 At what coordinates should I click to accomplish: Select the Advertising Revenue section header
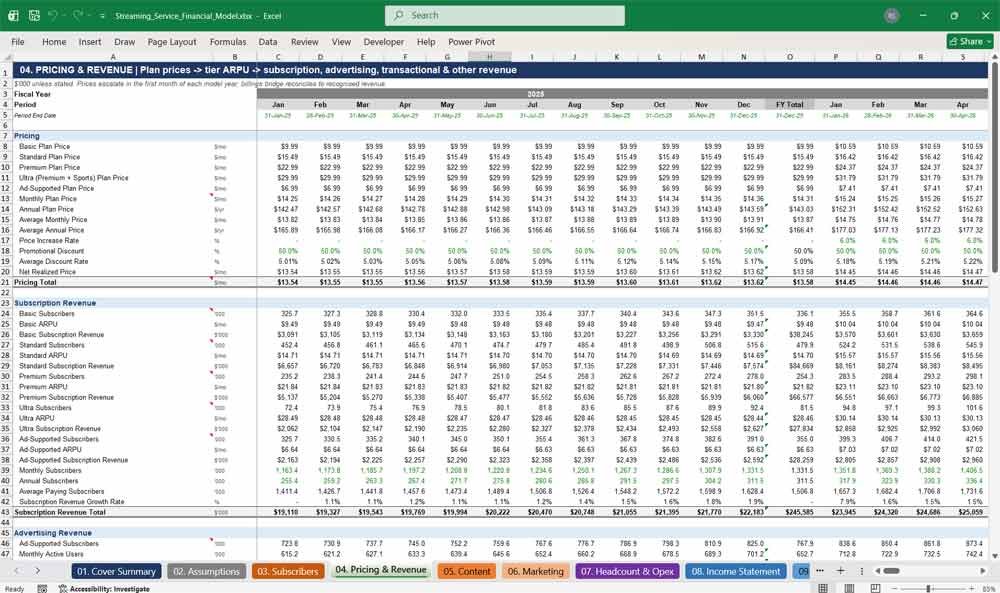(x=112, y=533)
